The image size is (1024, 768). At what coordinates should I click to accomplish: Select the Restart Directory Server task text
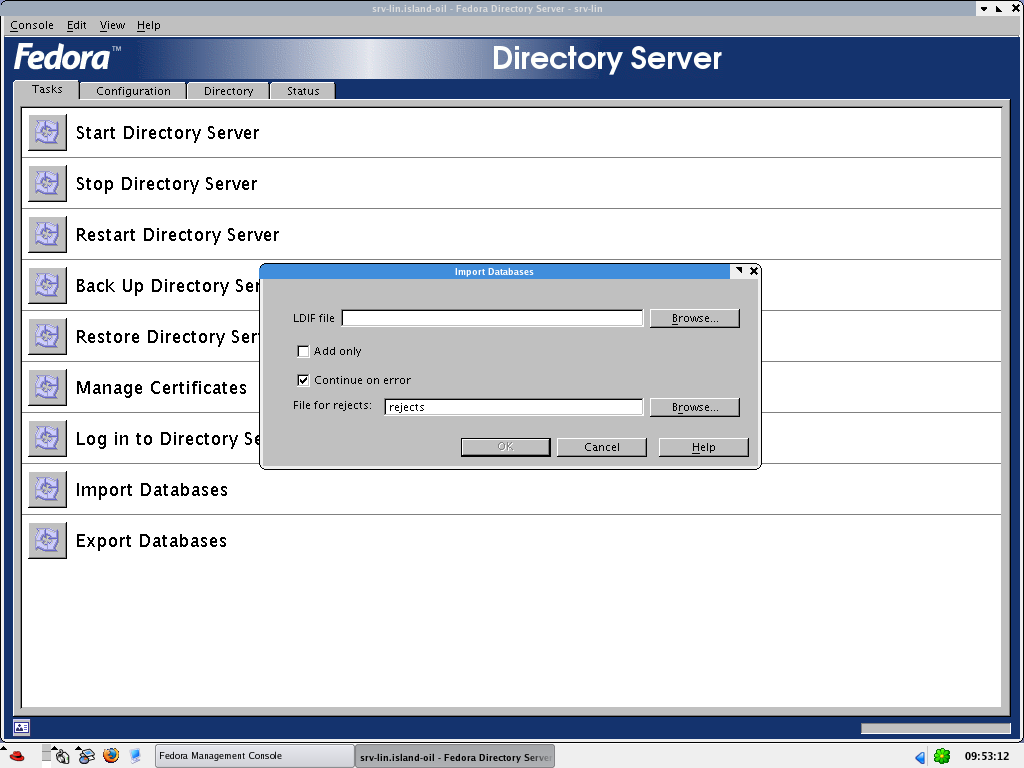[178, 234]
